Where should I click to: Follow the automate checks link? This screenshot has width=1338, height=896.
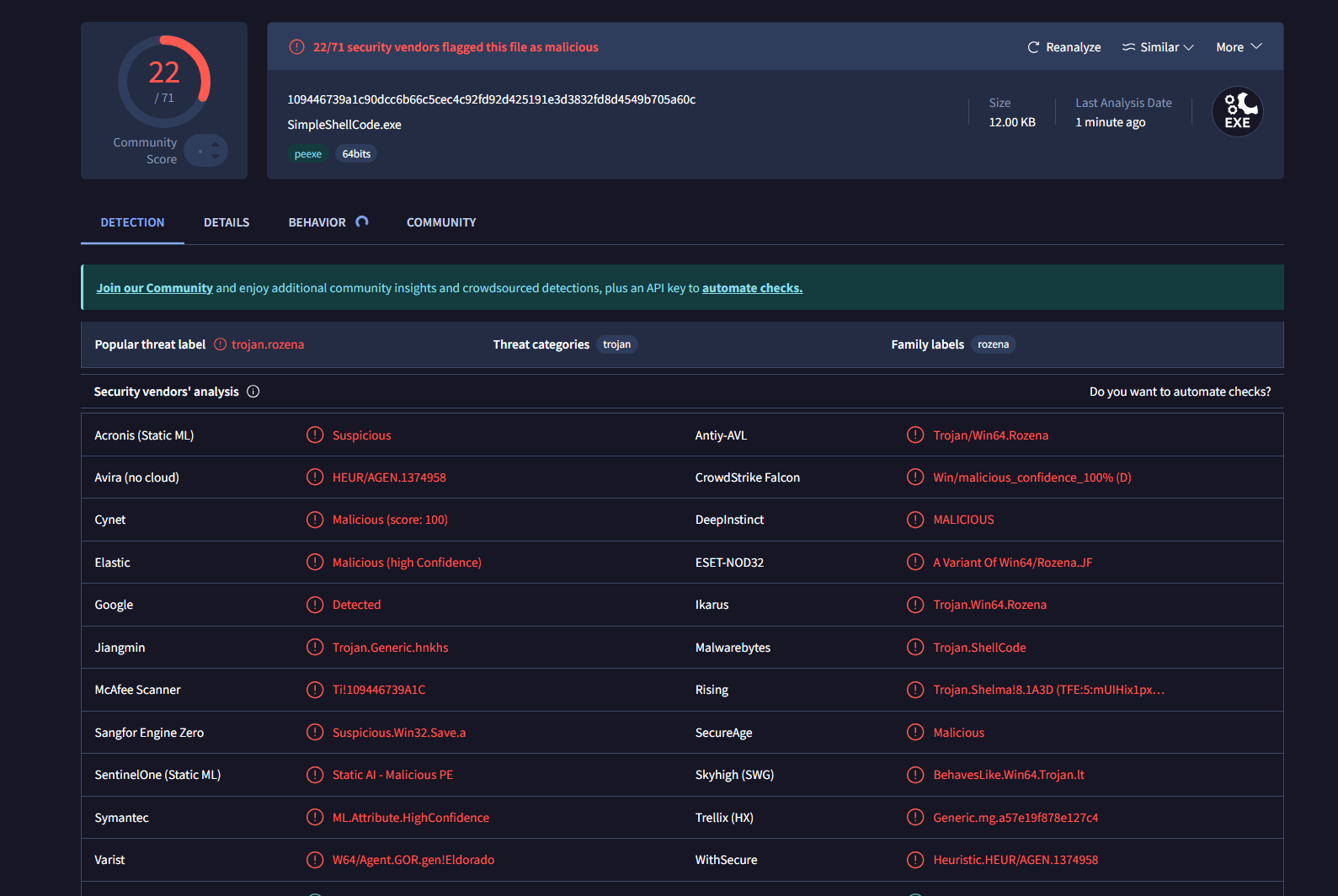(752, 288)
